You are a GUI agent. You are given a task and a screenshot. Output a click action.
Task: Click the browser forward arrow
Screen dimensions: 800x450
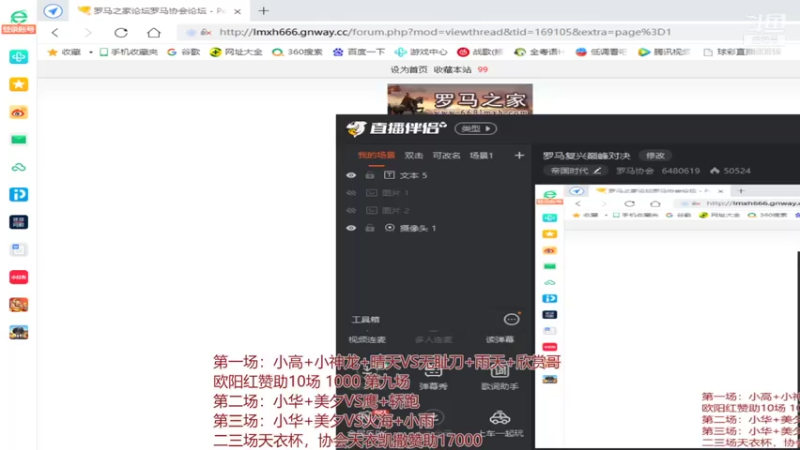(x=88, y=33)
